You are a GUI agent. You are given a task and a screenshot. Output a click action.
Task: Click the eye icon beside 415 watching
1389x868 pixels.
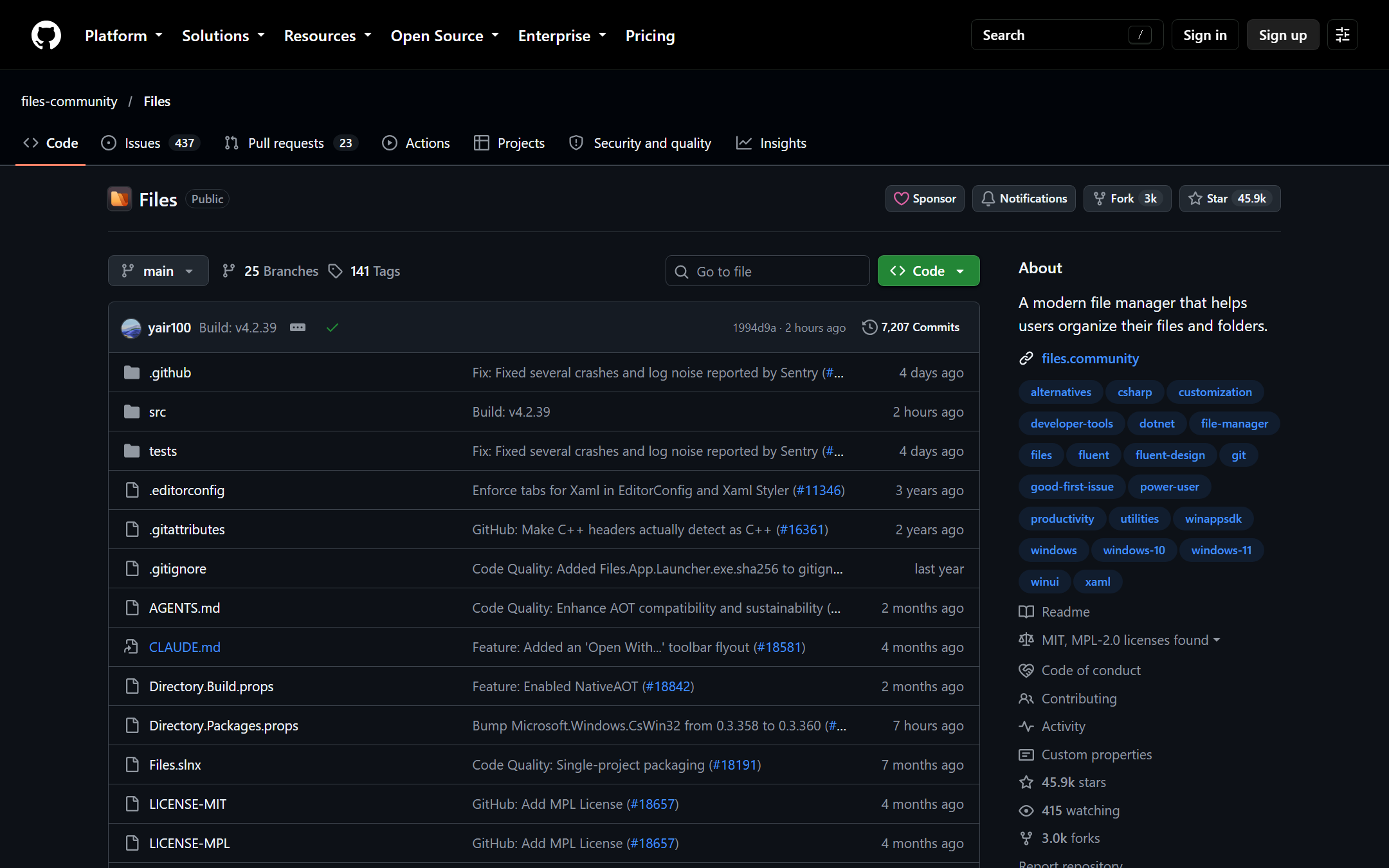pos(1026,811)
